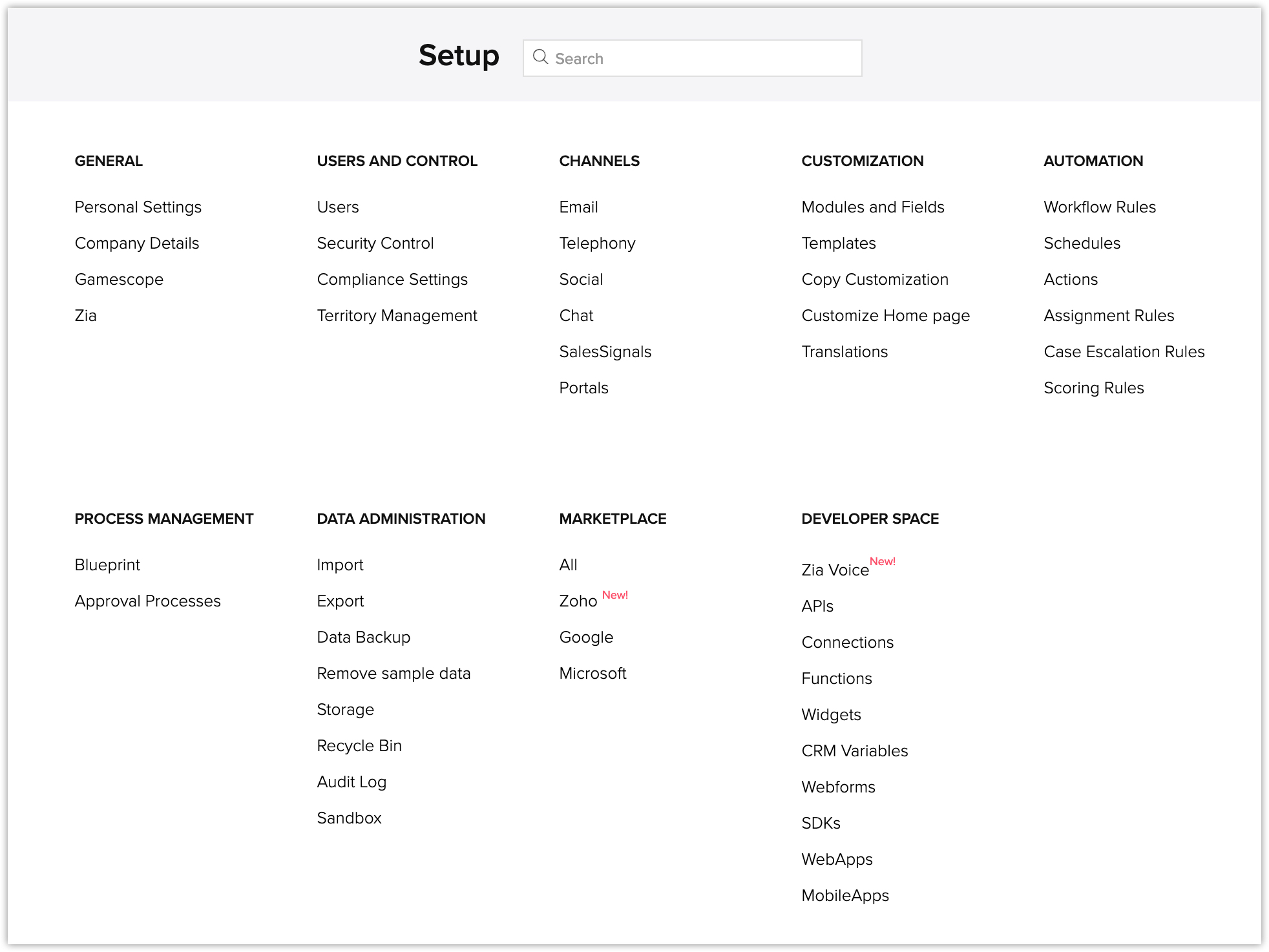The width and height of the screenshot is (1269, 952).
Task: Open Workflow Rules in Automation
Action: pyautogui.click(x=1100, y=207)
